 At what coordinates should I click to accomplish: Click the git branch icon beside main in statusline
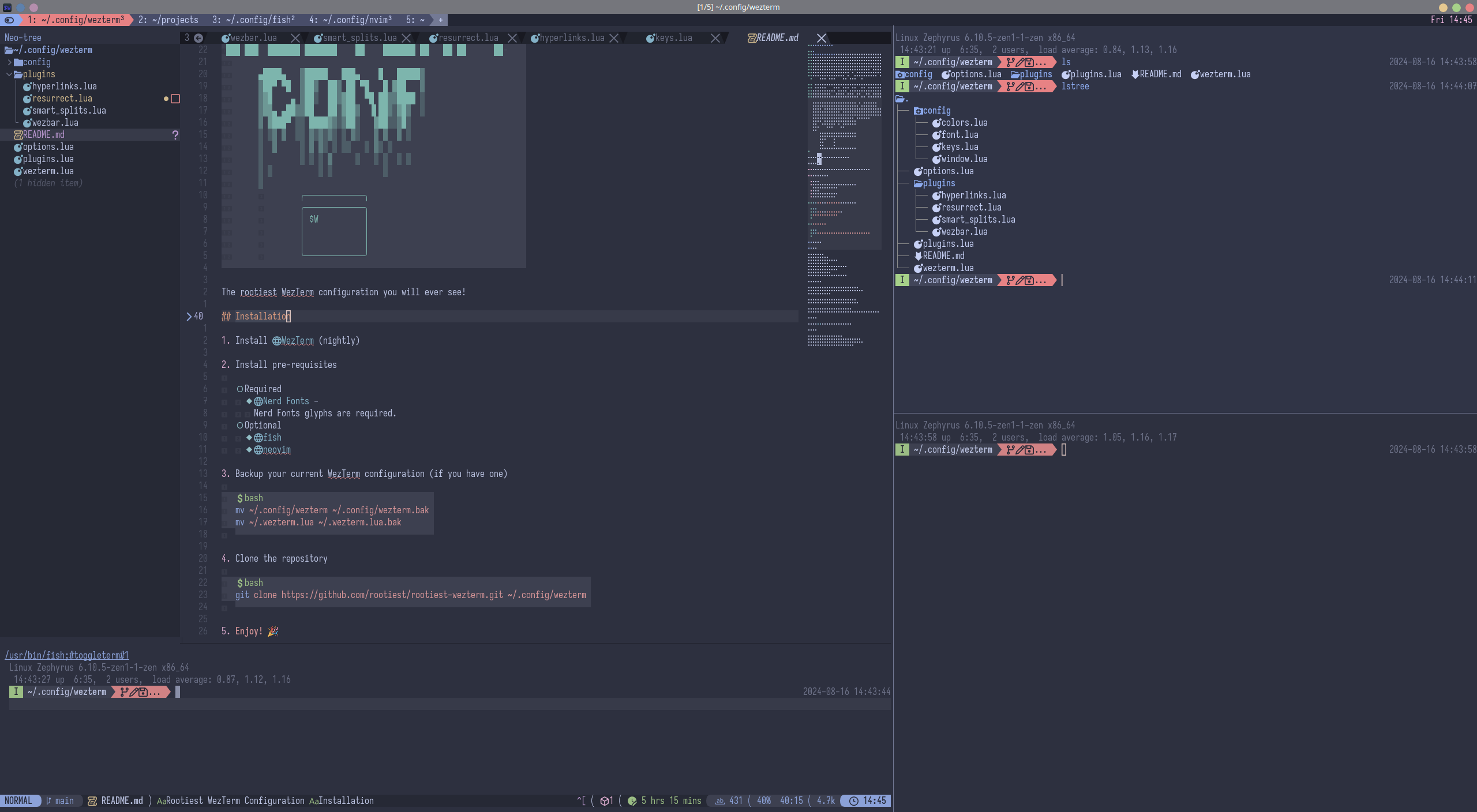tap(49, 800)
